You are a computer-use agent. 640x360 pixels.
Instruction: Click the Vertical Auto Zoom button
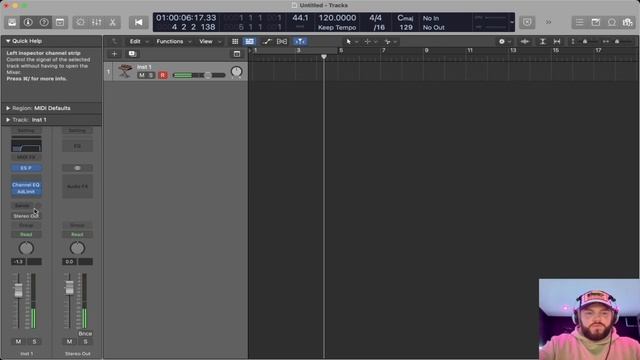[x=542, y=41]
